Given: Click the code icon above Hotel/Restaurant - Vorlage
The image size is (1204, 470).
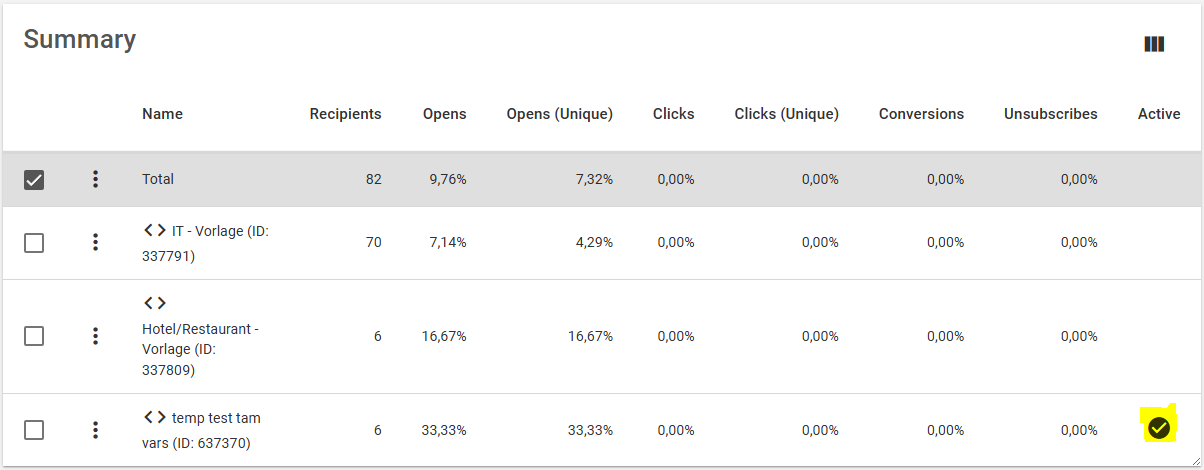Looking at the screenshot, I should tap(155, 303).
